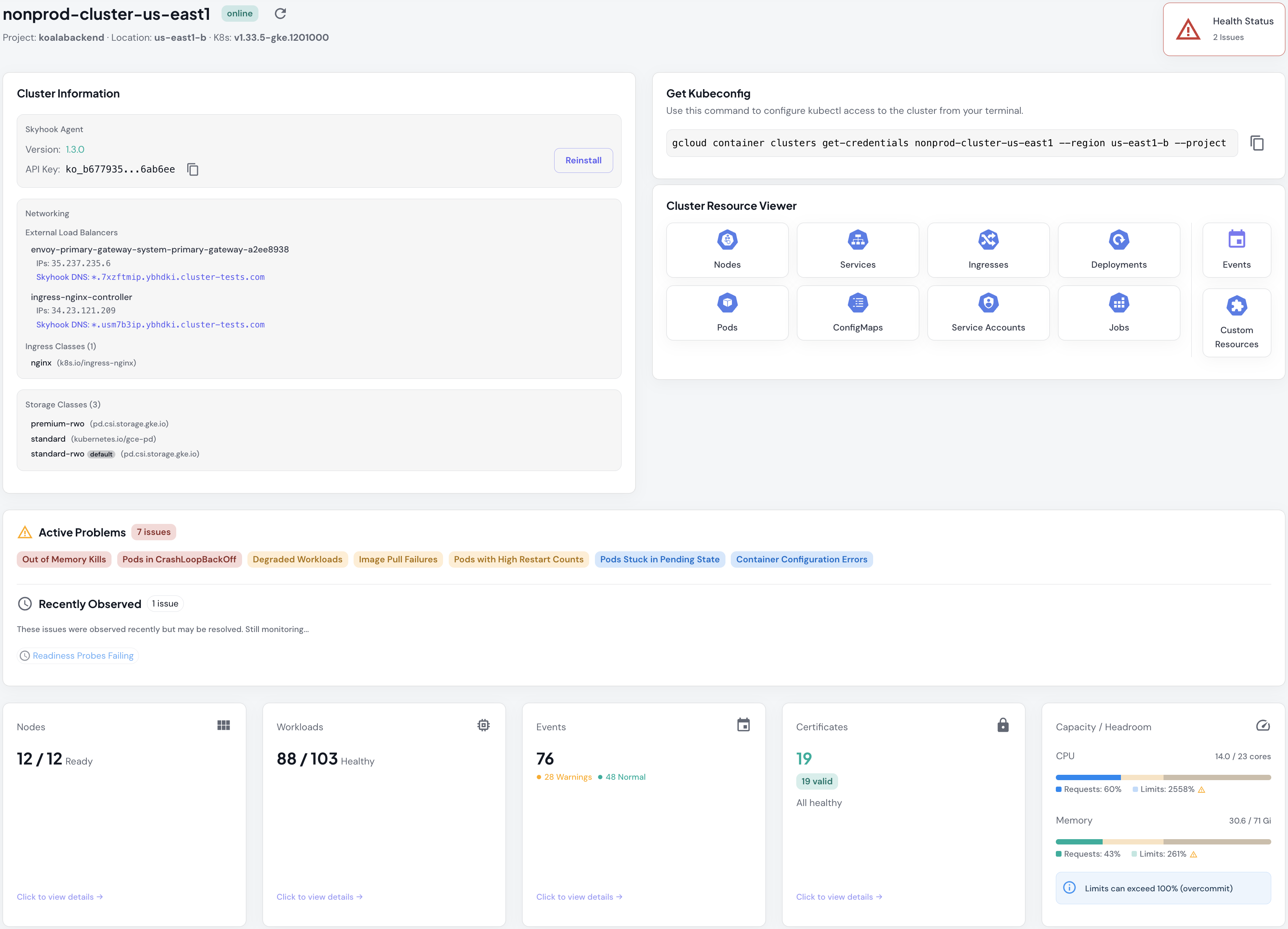View Workloads details
Image resolution: width=1288 pixels, height=929 pixels.
pos(319,896)
